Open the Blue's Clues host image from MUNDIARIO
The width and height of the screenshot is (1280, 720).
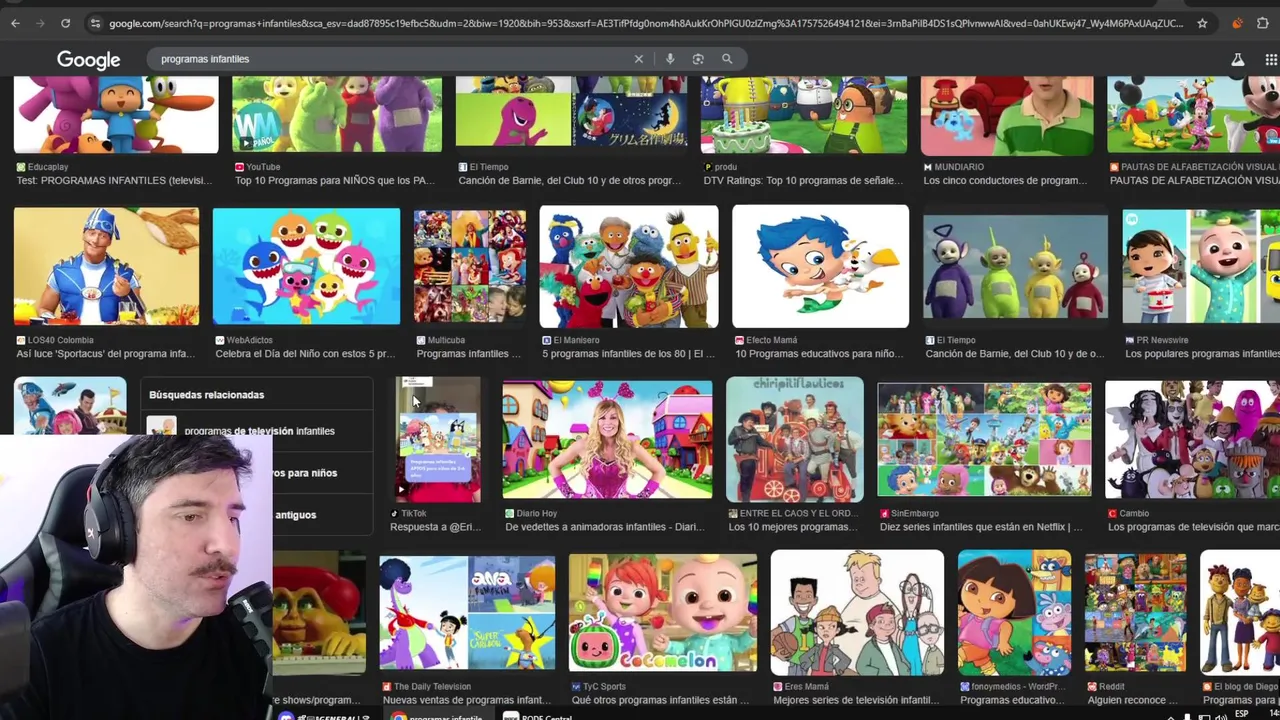tap(1007, 115)
